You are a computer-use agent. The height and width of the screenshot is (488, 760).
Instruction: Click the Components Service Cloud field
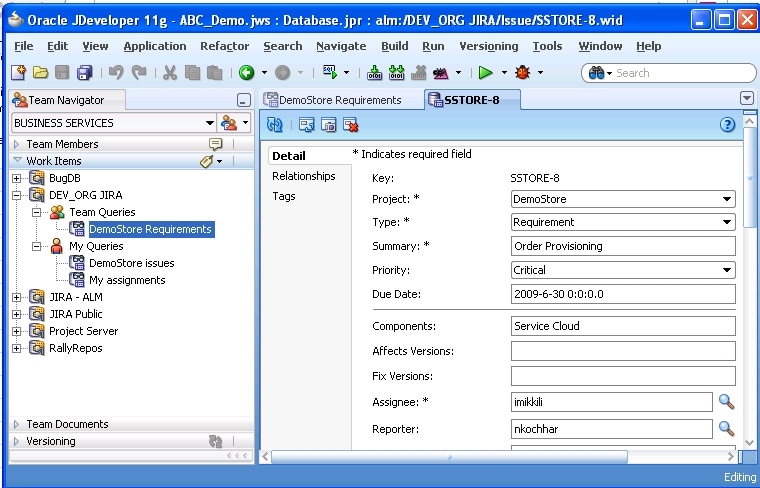(623, 326)
